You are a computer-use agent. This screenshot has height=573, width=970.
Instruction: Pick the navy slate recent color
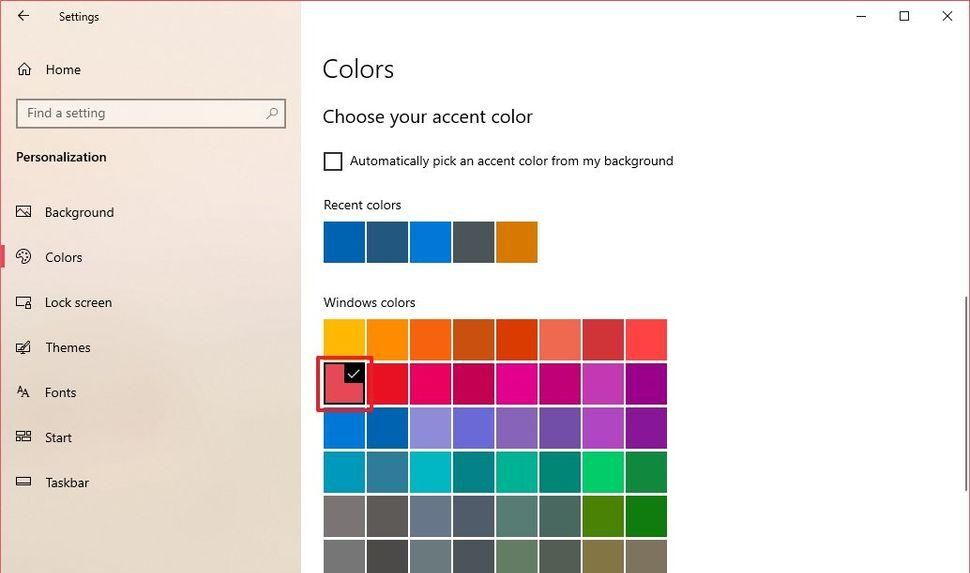tap(387, 242)
